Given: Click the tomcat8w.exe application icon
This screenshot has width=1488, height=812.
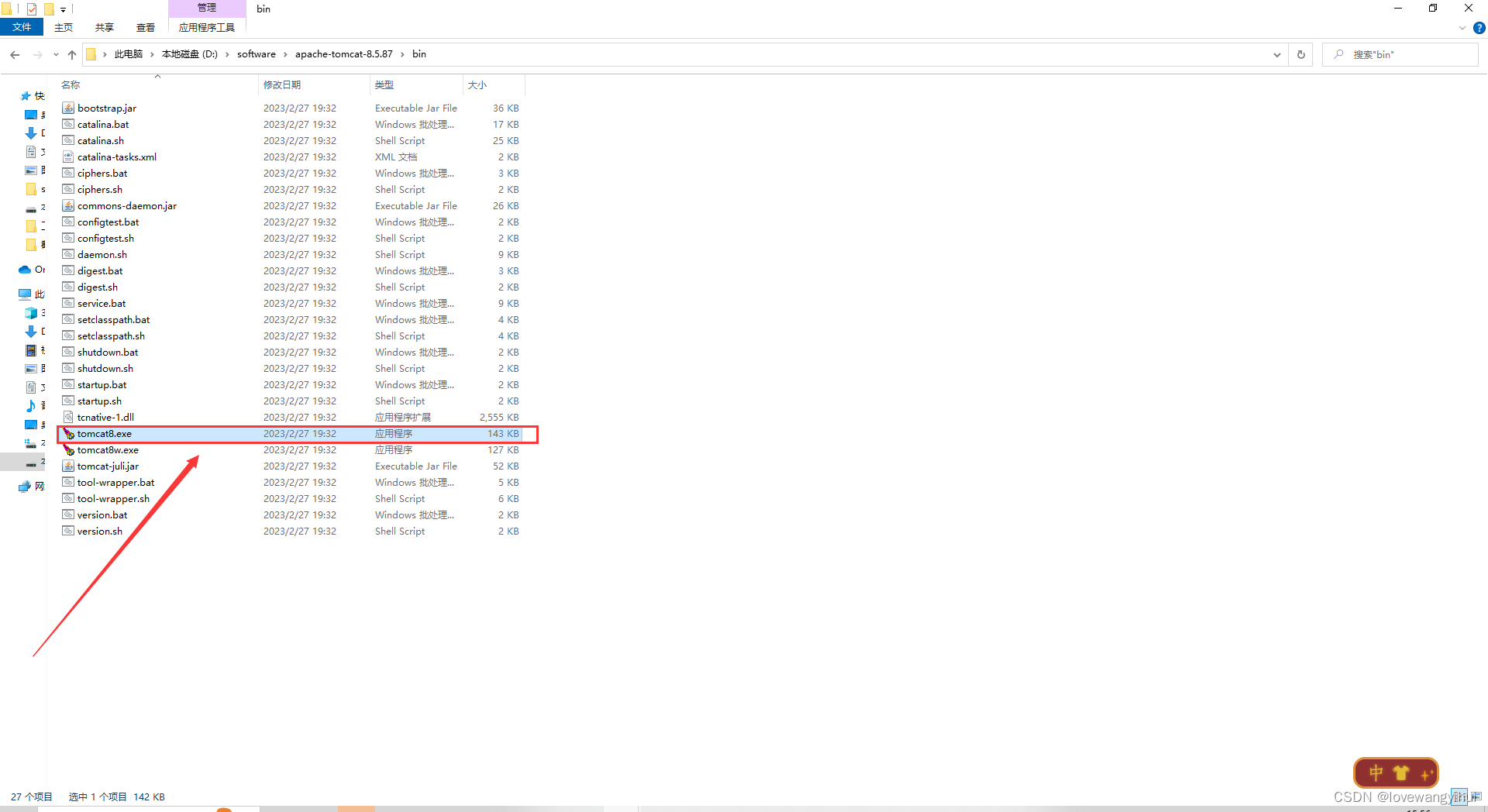Looking at the screenshot, I should [68, 449].
